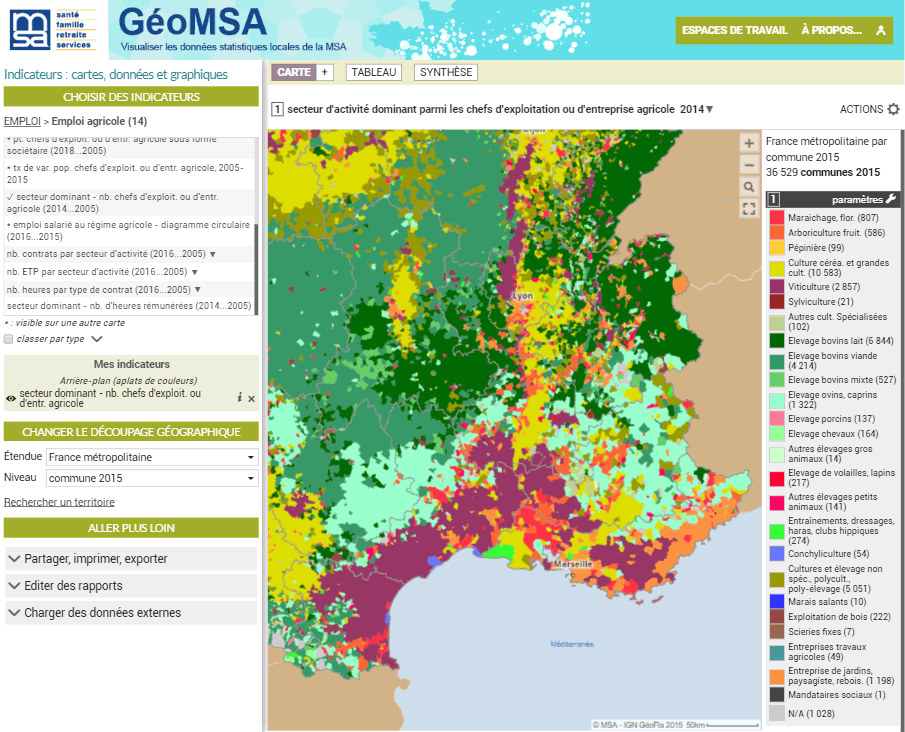Screen dimensions: 905x732
Task: Click the legend layer number 1 badge
Action: [773, 200]
